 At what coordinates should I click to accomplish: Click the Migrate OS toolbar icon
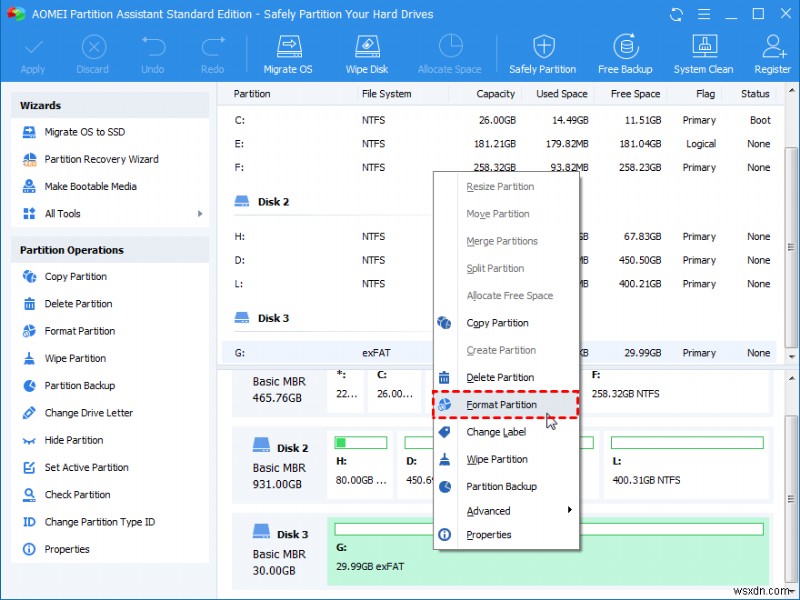[288, 52]
